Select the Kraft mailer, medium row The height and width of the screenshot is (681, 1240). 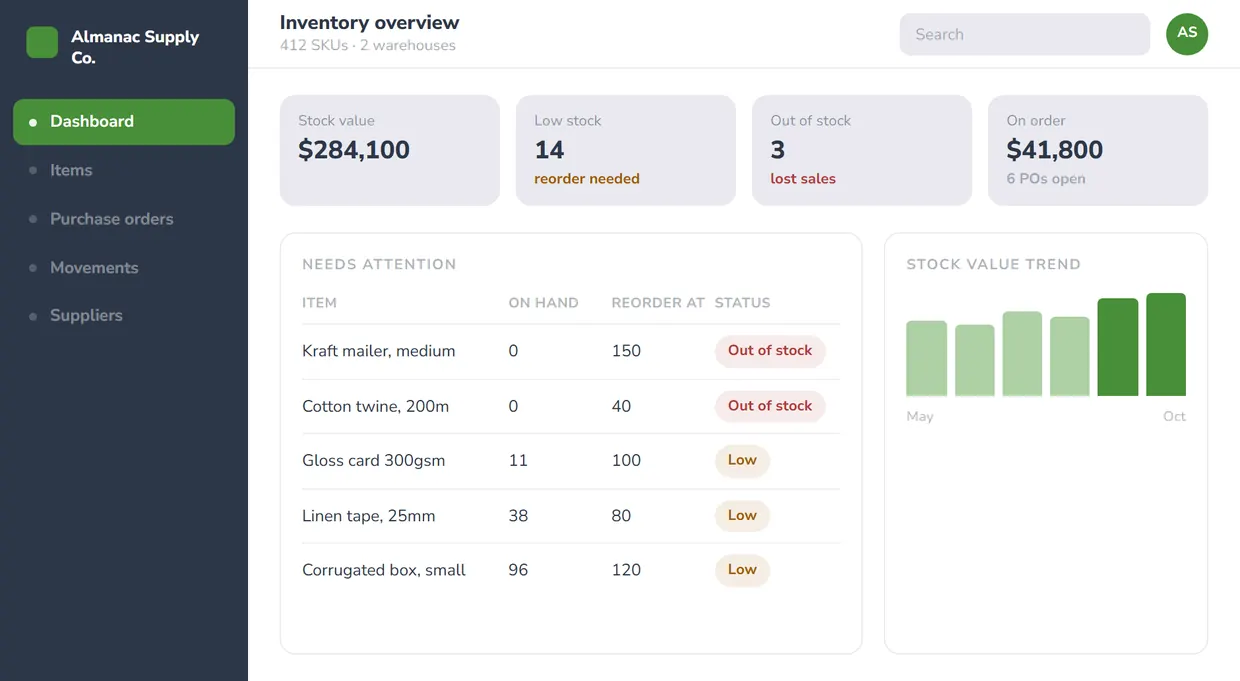point(571,351)
